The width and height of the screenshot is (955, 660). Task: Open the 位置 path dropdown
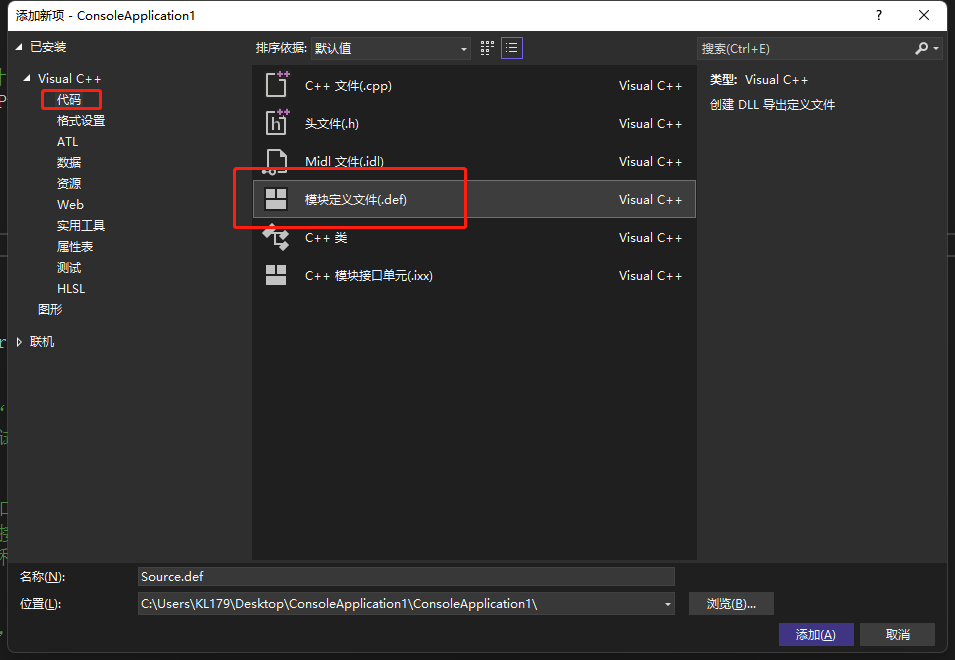point(667,604)
